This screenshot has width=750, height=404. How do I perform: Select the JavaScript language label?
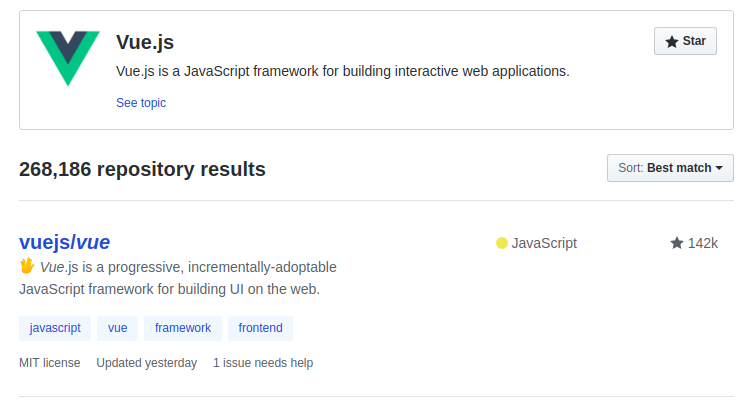tap(544, 243)
